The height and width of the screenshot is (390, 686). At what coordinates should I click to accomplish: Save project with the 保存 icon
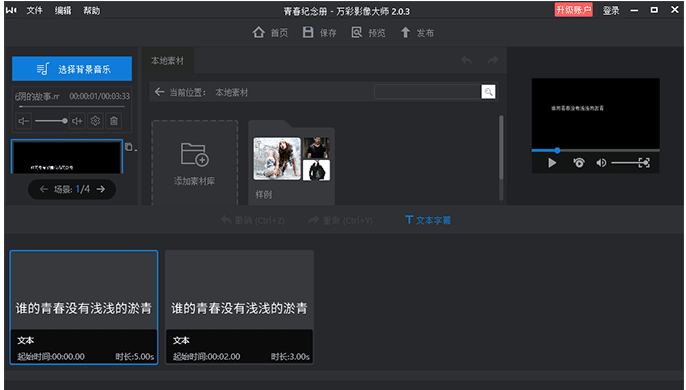(308, 32)
